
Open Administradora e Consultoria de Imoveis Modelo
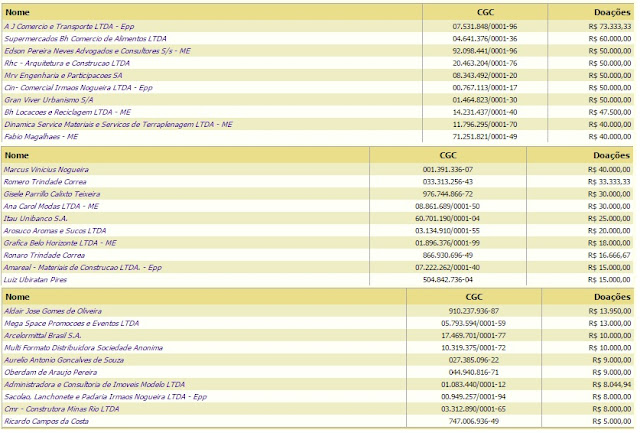[94, 384]
